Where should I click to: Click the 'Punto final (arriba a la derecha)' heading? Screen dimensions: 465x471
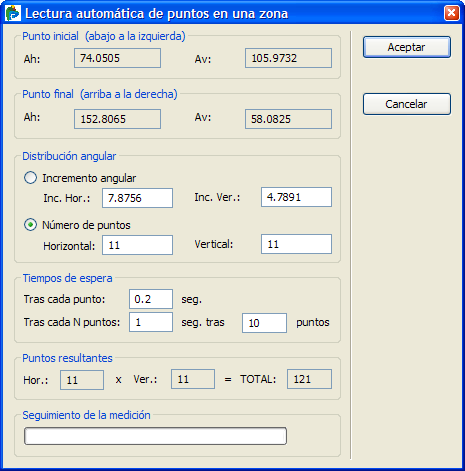point(100,94)
